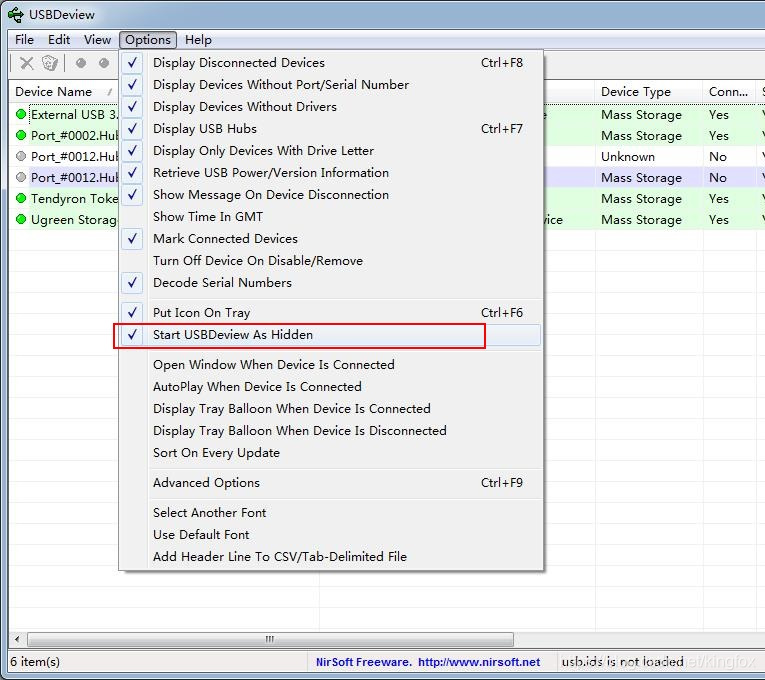Choose Use Default Font

pyautogui.click(x=331, y=535)
